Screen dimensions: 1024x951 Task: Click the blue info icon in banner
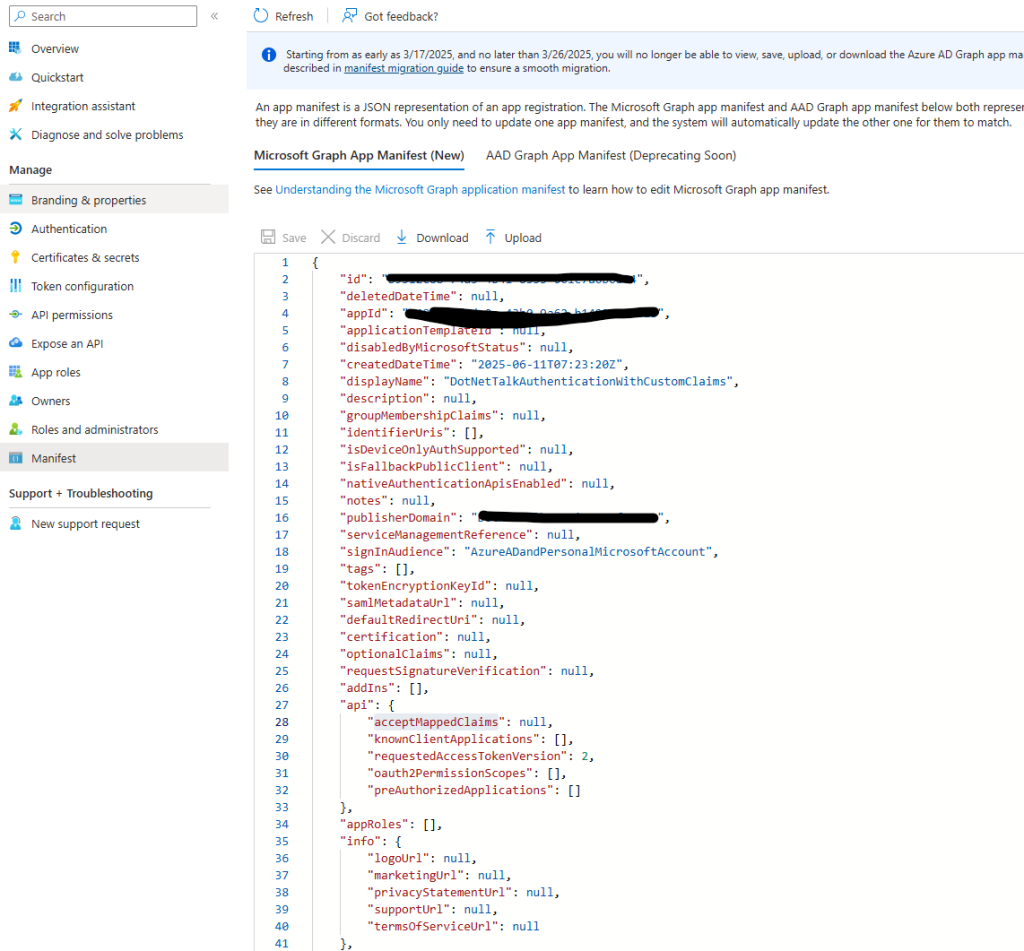(x=268, y=55)
